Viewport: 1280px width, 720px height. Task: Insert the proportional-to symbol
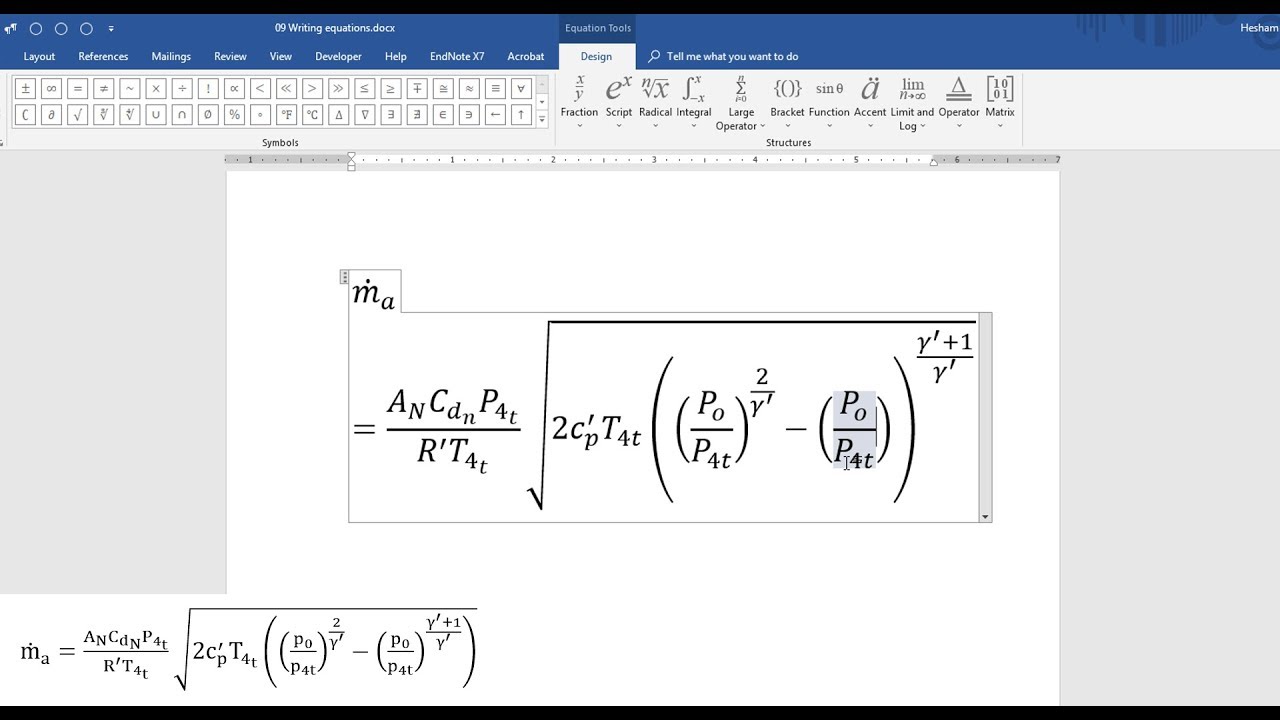(234, 88)
